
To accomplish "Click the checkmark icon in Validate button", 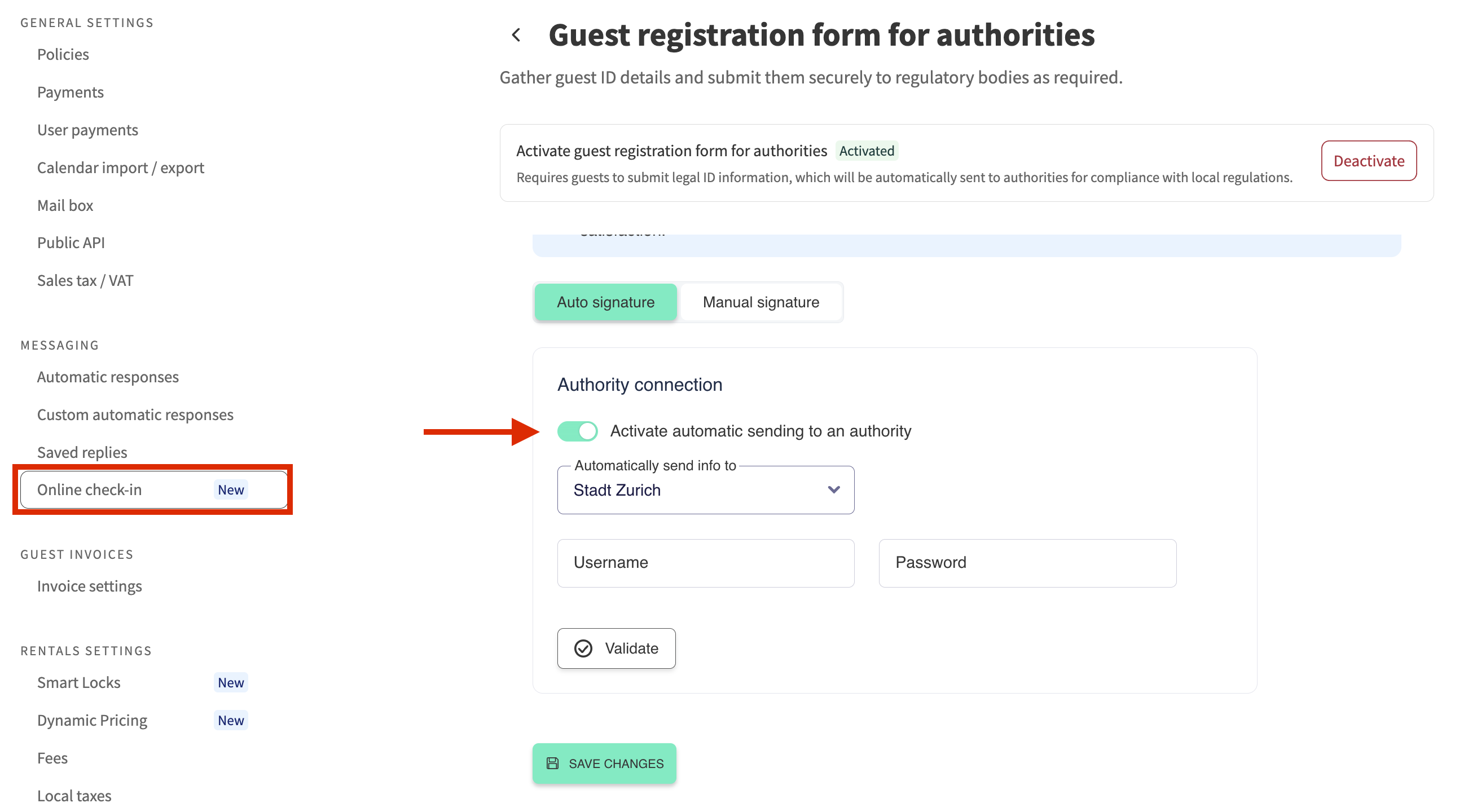I will [583, 648].
